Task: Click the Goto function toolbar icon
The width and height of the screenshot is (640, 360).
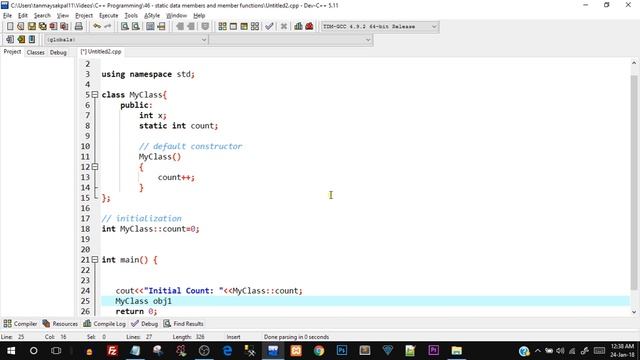Action: pyautogui.click(x=150, y=27)
